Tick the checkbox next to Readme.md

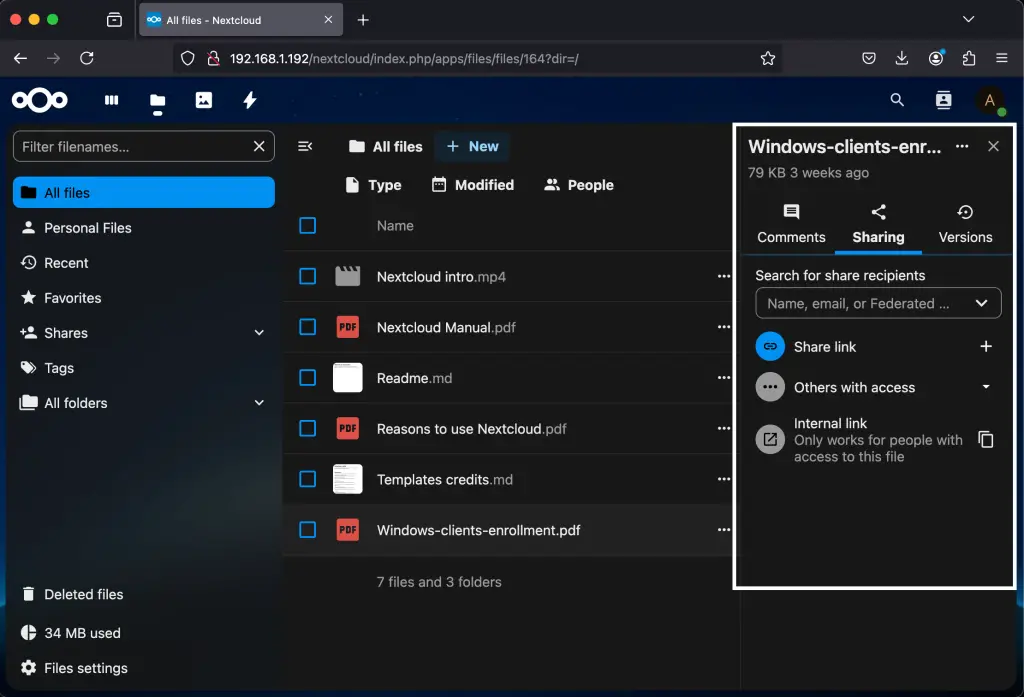click(x=307, y=378)
